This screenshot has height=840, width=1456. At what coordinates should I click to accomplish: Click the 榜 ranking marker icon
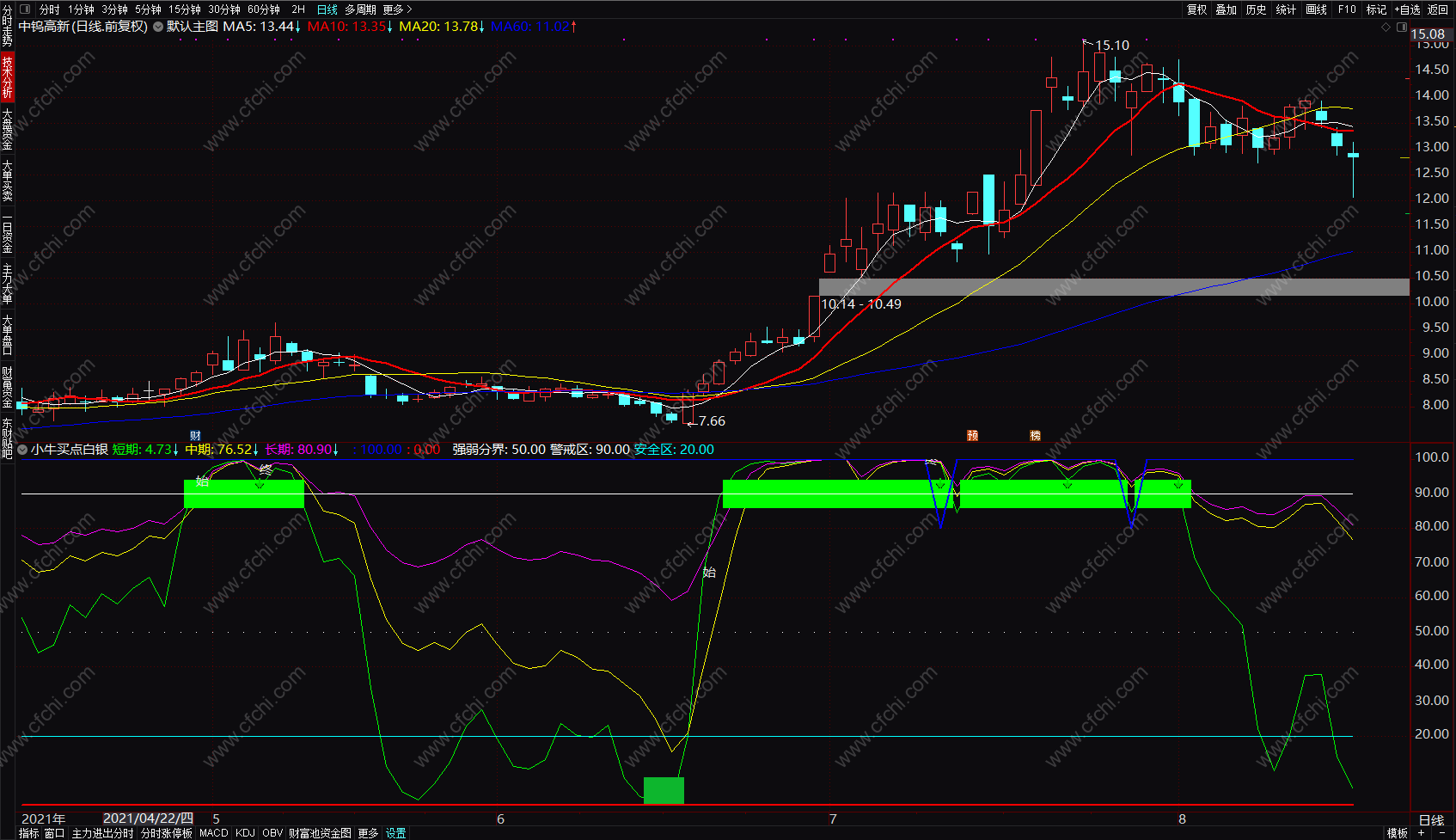pyautogui.click(x=1035, y=436)
